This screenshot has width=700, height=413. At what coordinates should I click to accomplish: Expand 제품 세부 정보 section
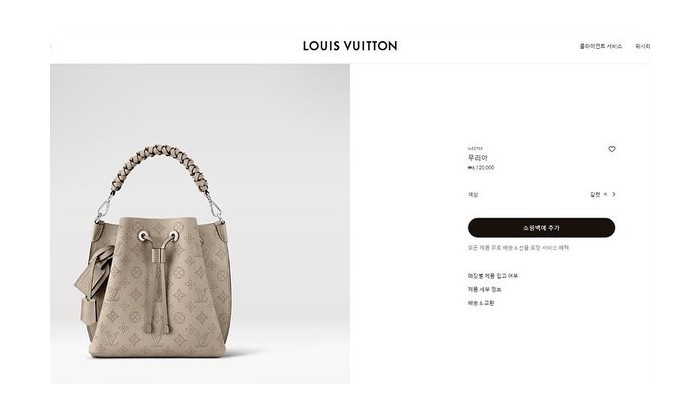tap(484, 289)
